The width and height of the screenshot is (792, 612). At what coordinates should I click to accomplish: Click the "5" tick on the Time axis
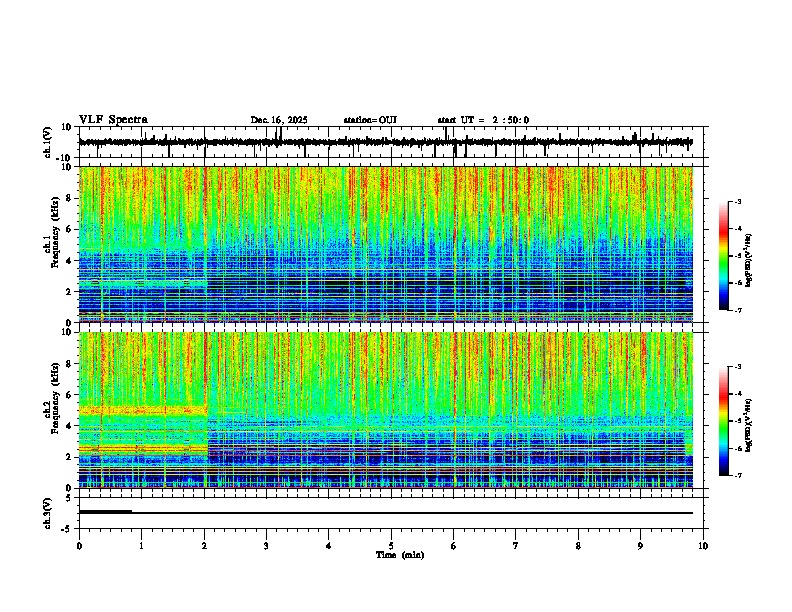tap(391, 546)
